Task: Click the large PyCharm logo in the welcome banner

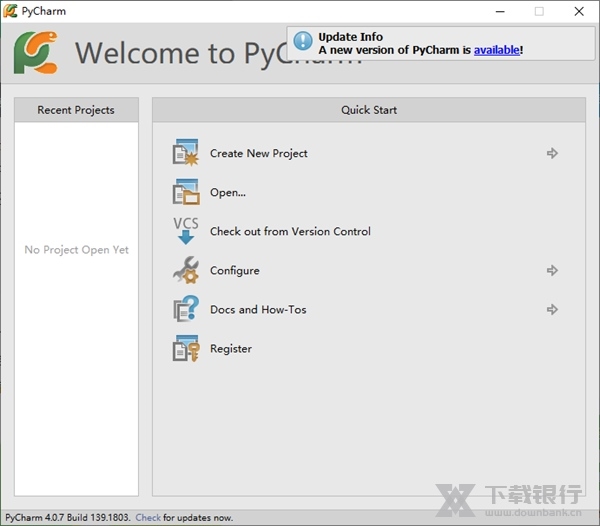Action: click(36, 52)
